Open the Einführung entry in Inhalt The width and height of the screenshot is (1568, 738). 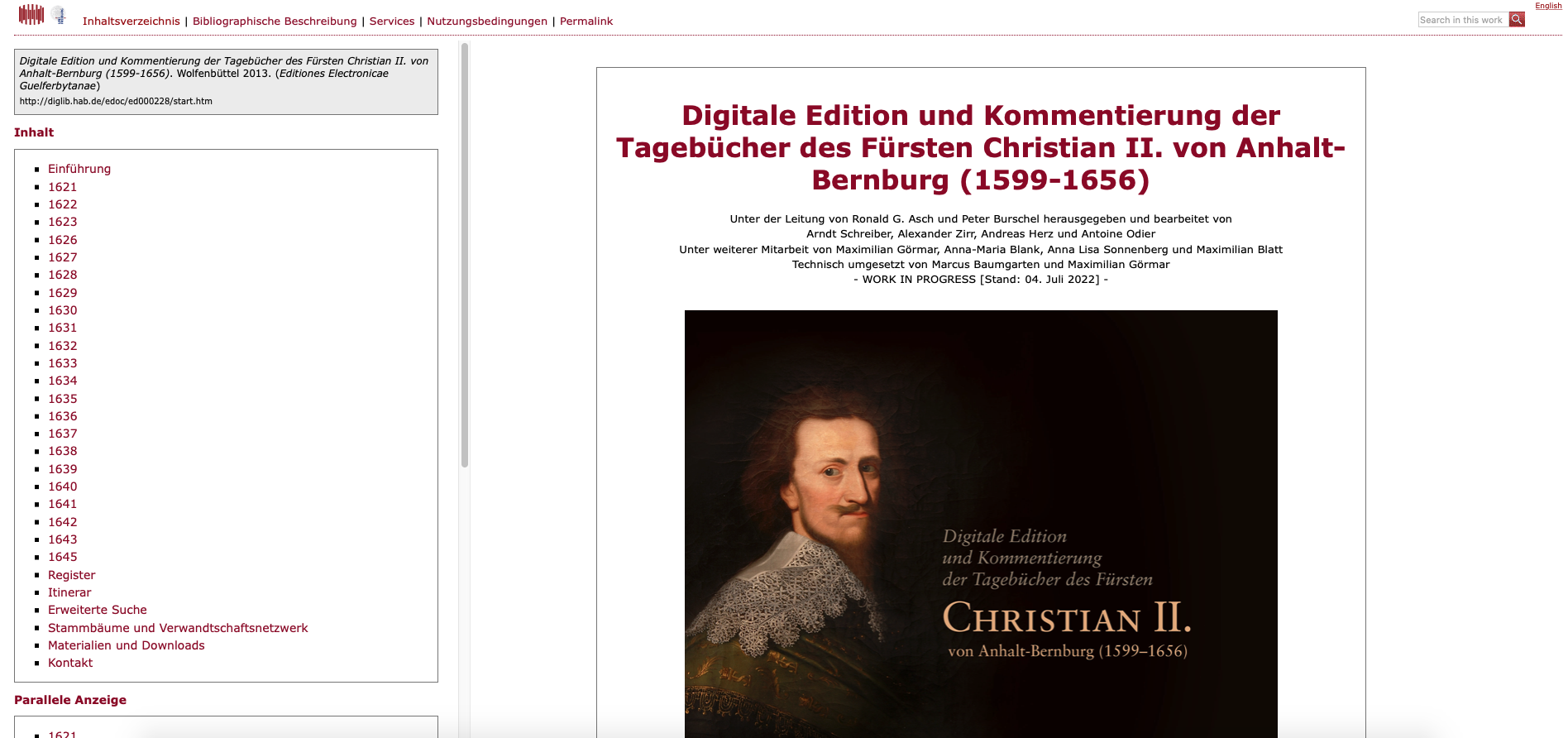pos(79,169)
